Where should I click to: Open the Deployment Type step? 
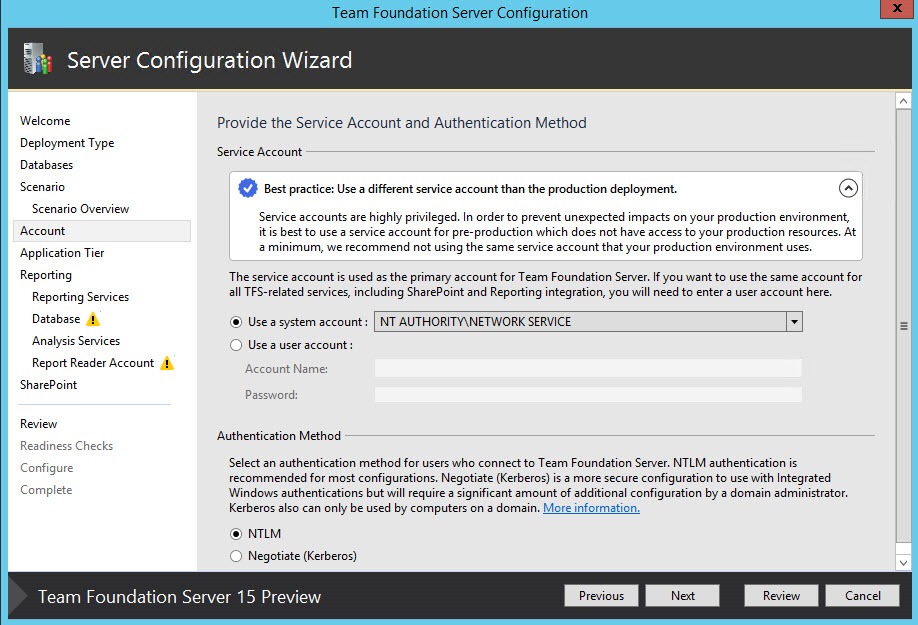click(x=67, y=143)
